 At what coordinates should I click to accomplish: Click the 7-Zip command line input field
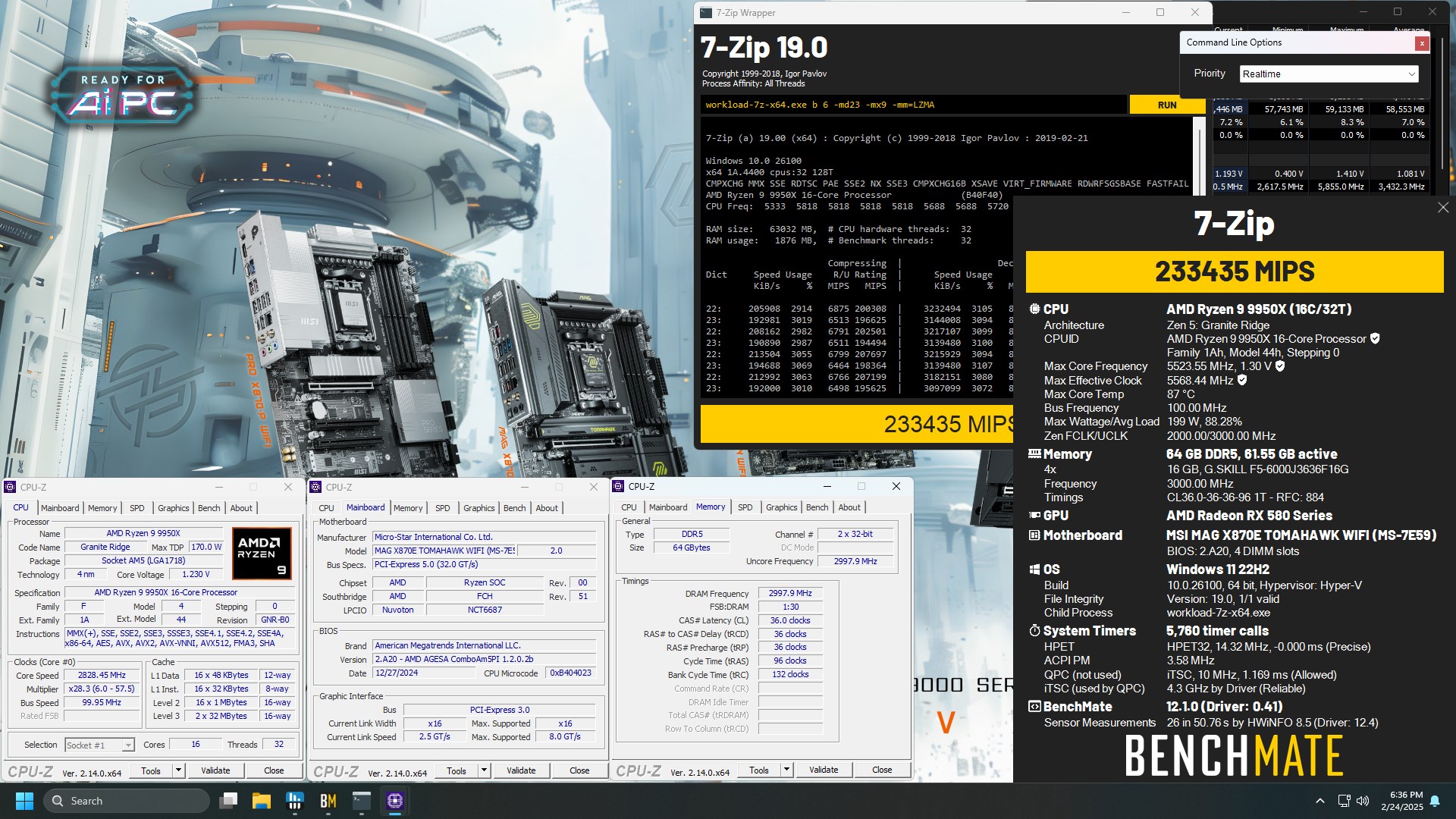[x=913, y=105]
